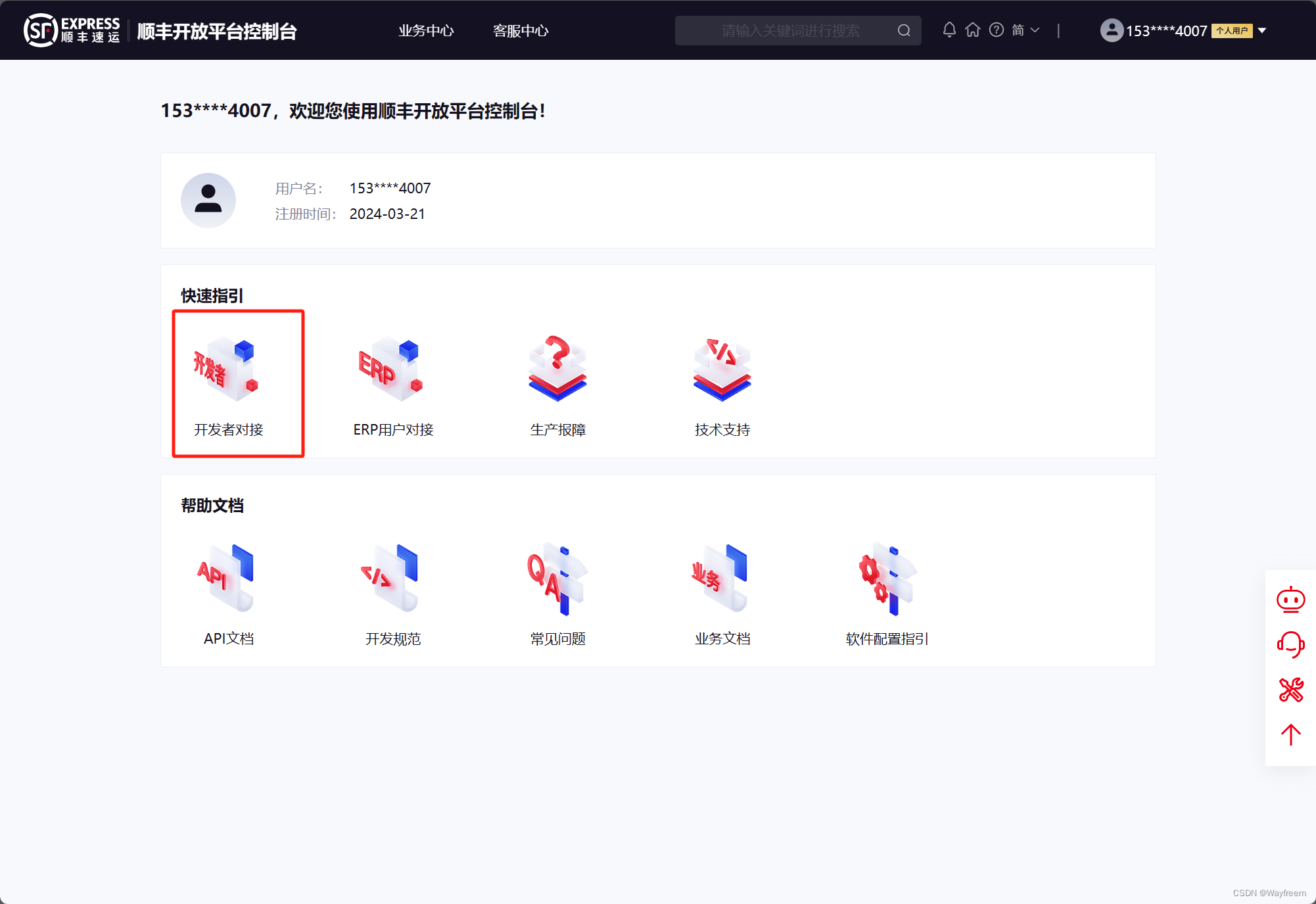
Task: Click the 开发规范 label
Action: click(393, 638)
